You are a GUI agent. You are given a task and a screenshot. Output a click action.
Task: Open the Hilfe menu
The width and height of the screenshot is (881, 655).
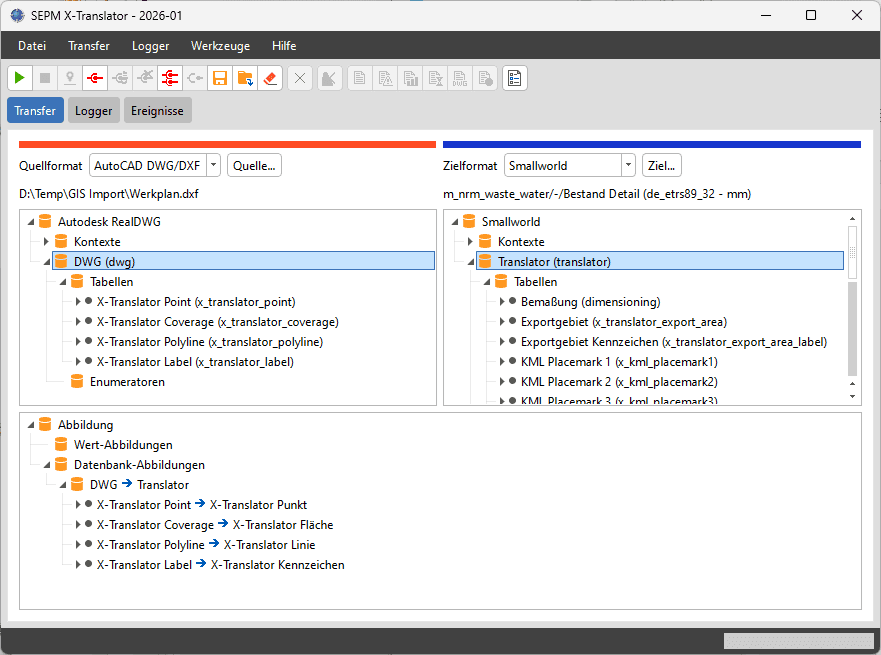click(x=284, y=46)
